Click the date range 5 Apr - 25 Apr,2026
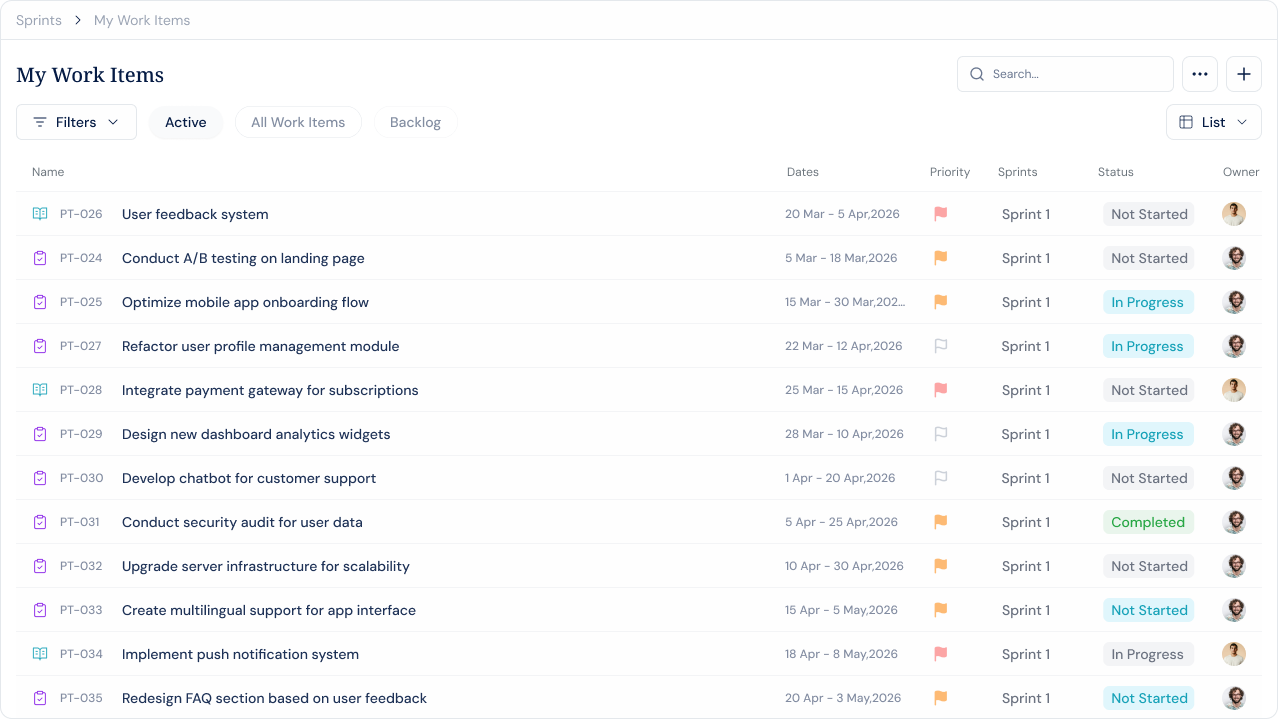 [x=842, y=522]
